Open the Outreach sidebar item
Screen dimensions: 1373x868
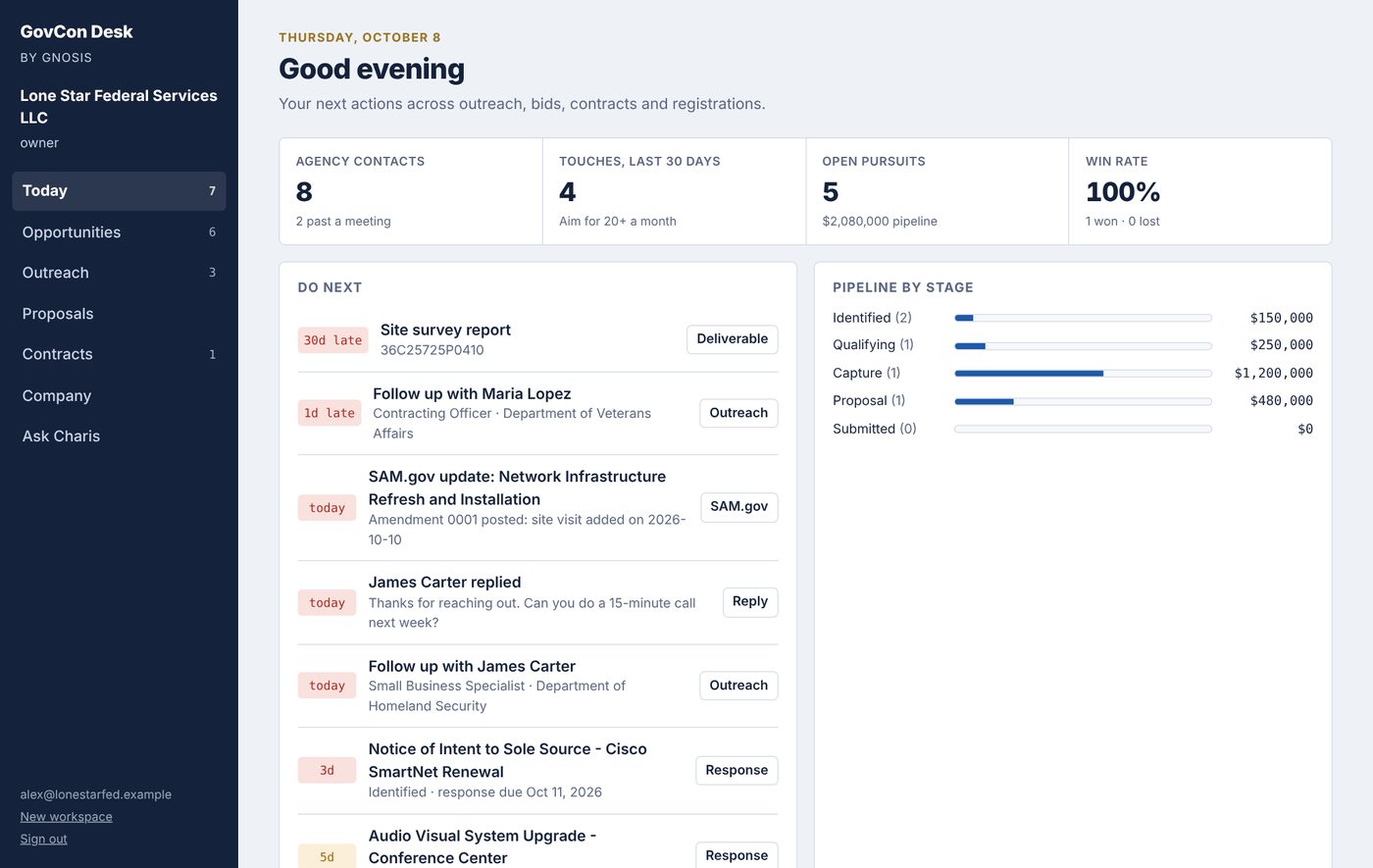(x=119, y=273)
